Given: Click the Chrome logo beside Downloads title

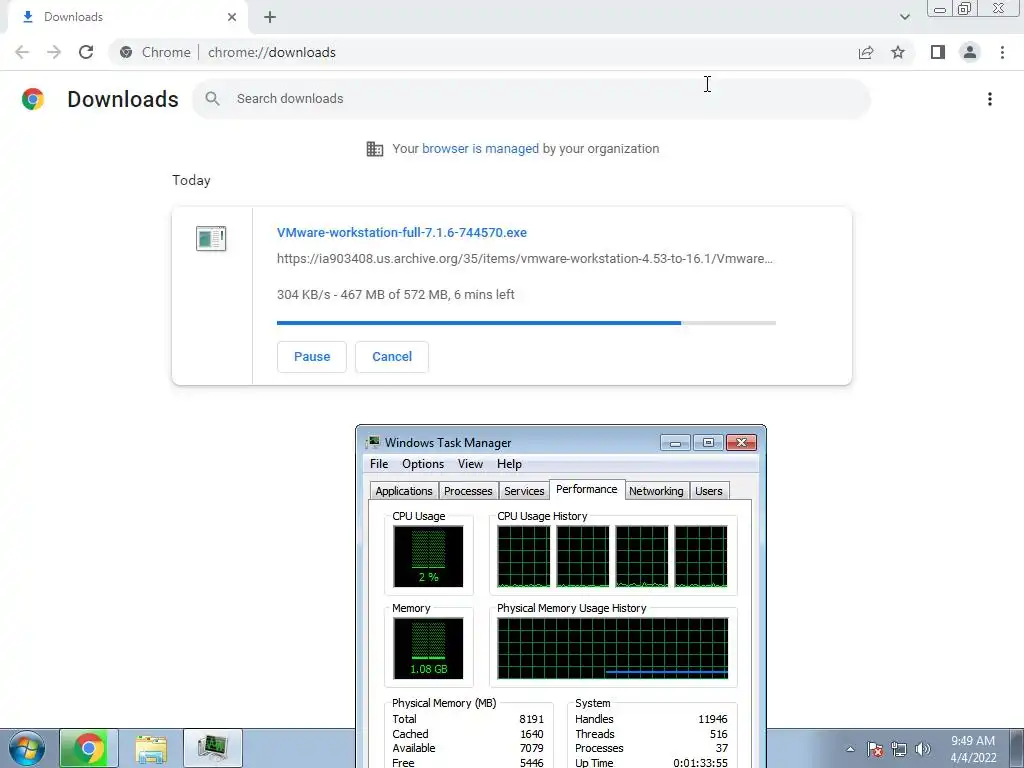Looking at the screenshot, I should point(33,99).
